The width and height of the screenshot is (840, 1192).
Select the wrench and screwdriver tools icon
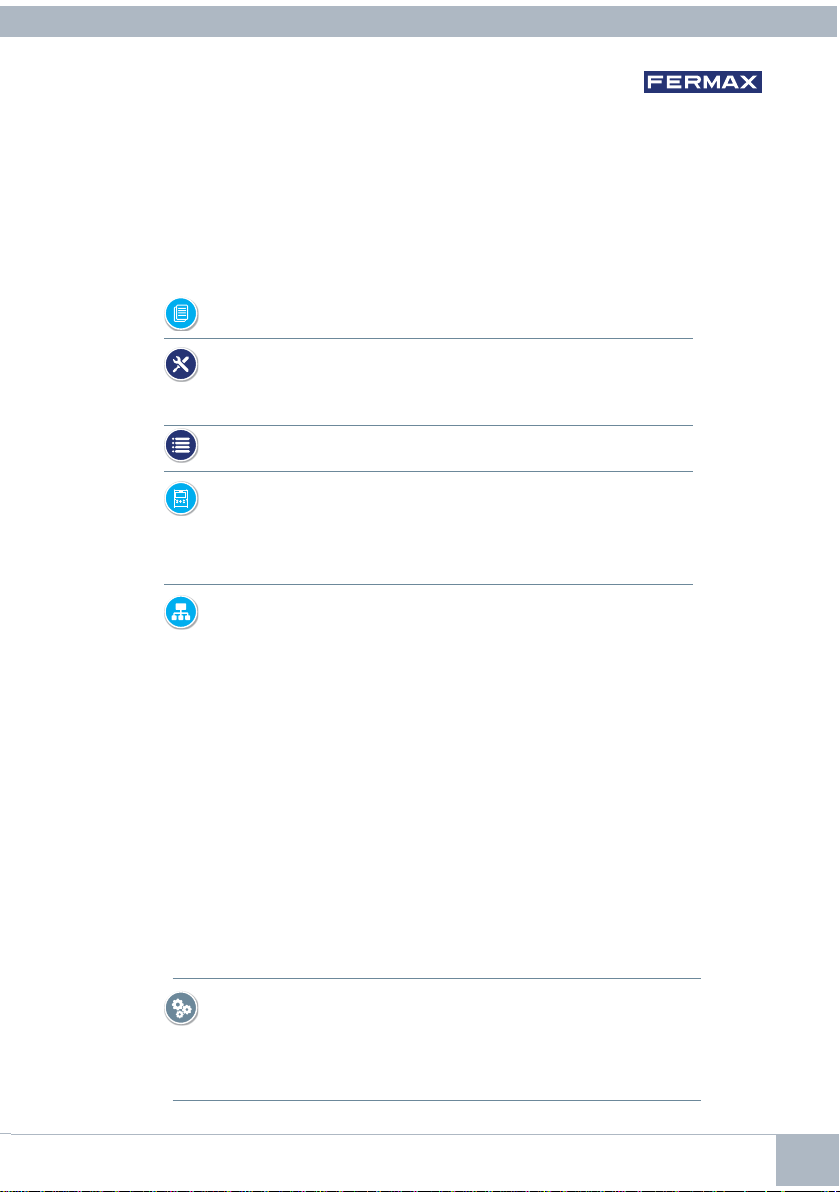(x=181, y=365)
